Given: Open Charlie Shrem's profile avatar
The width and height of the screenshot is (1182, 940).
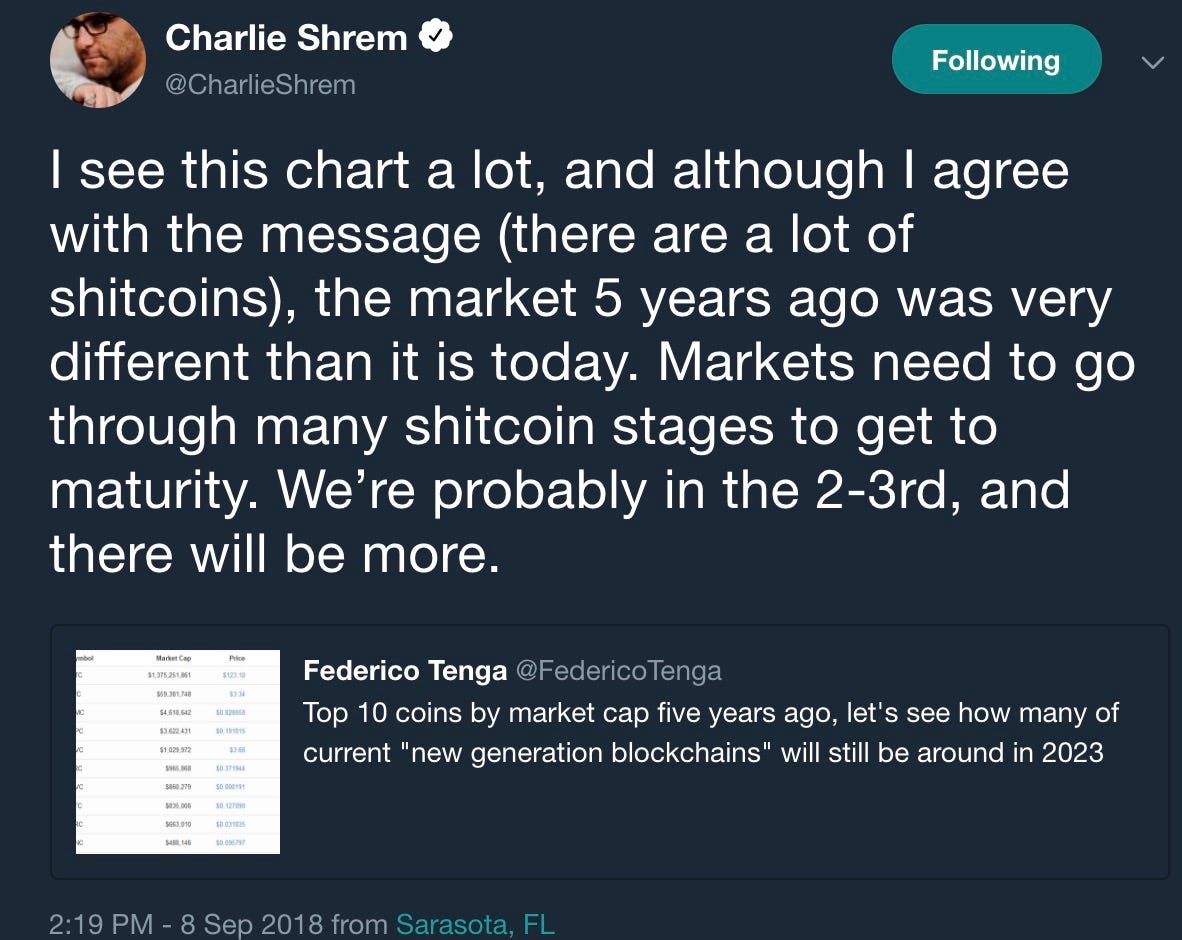Looking at the screenshot, I should click(x=98, y=60).
